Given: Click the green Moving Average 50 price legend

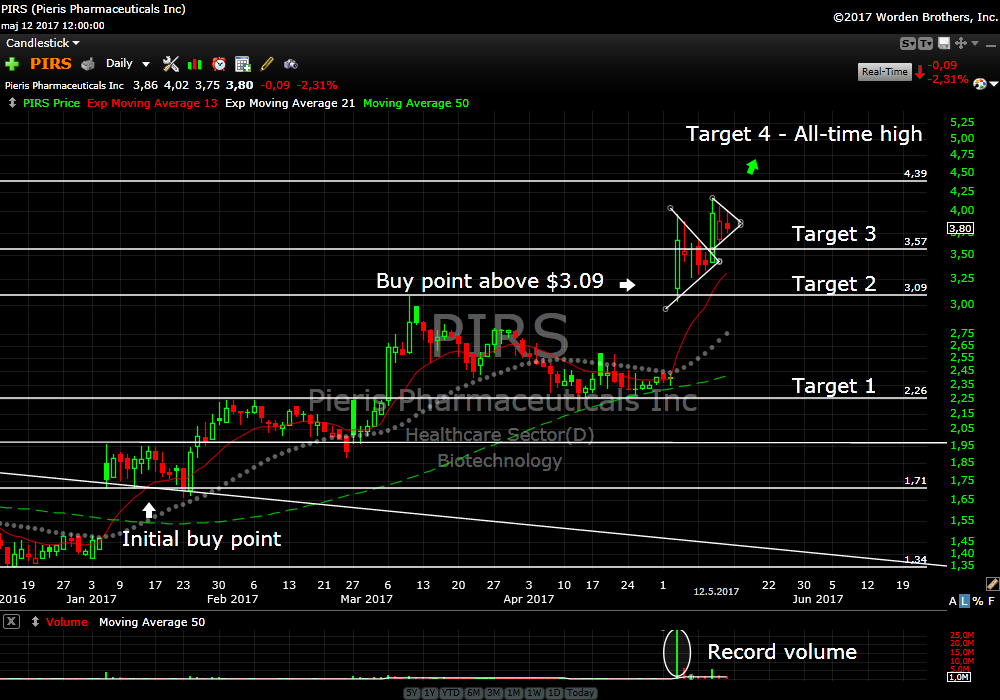Looking at the screenshot, I should click(416, 103).
